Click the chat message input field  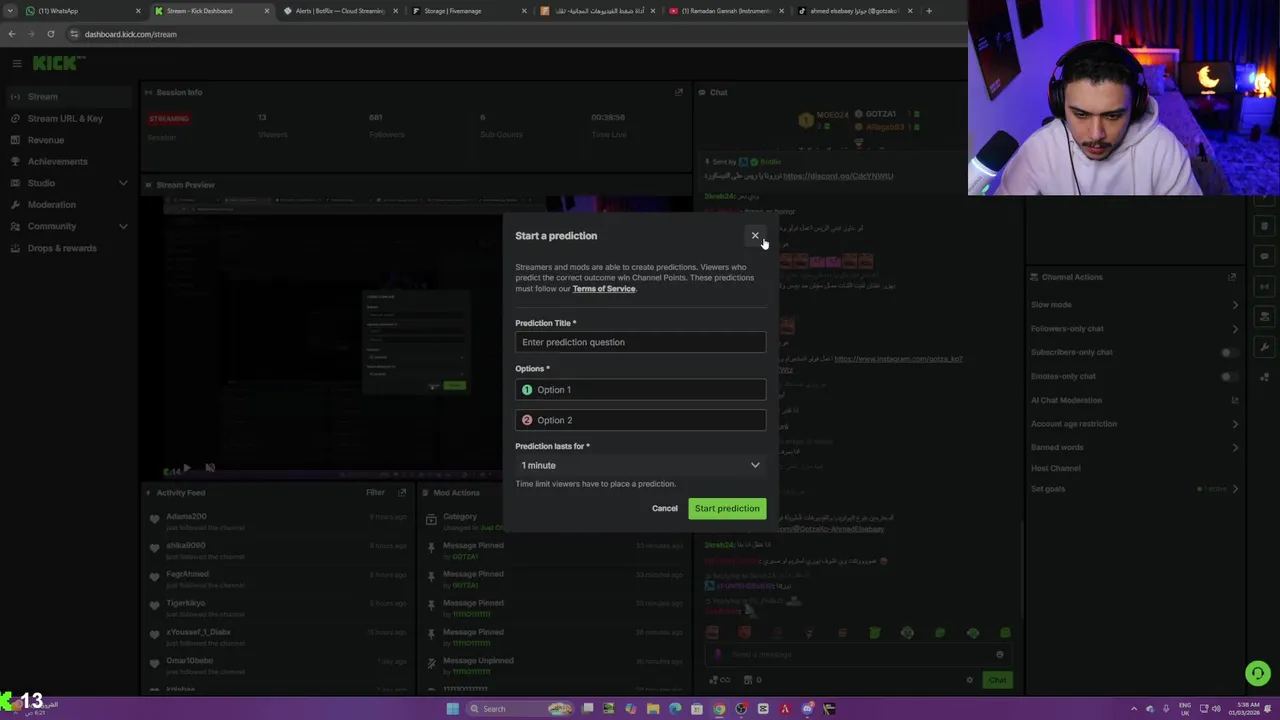(858, 654)
